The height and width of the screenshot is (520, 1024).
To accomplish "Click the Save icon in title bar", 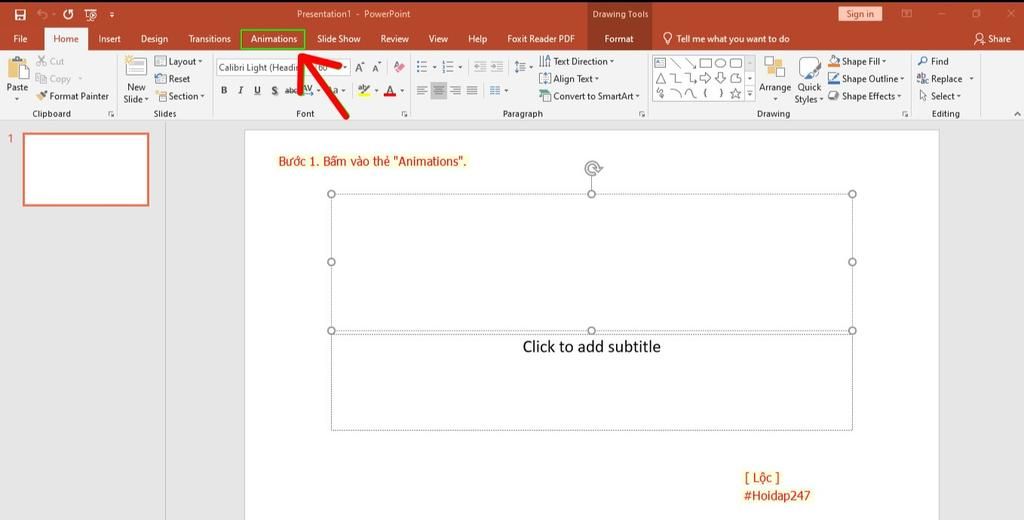I will point(20,15).
